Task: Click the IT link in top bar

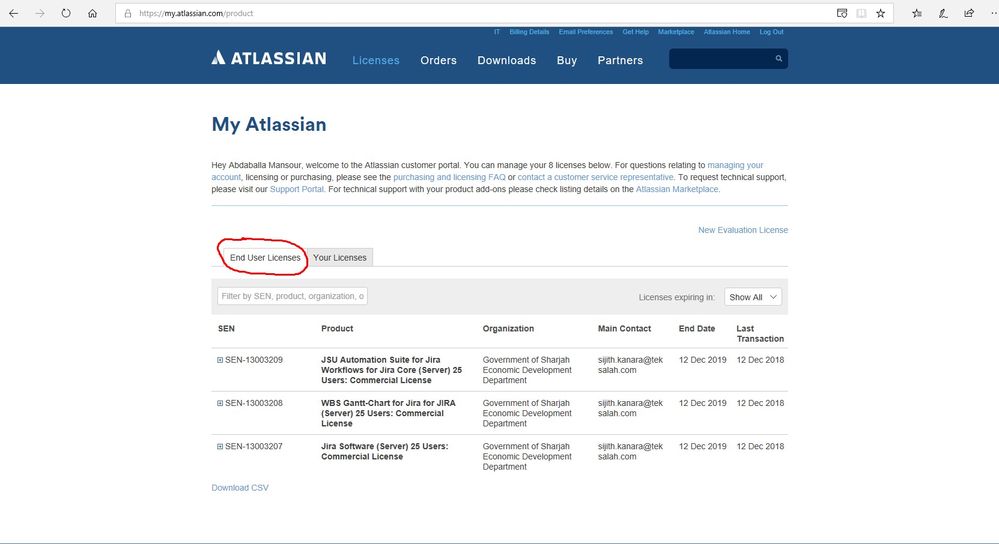Action: pos(497,32)
